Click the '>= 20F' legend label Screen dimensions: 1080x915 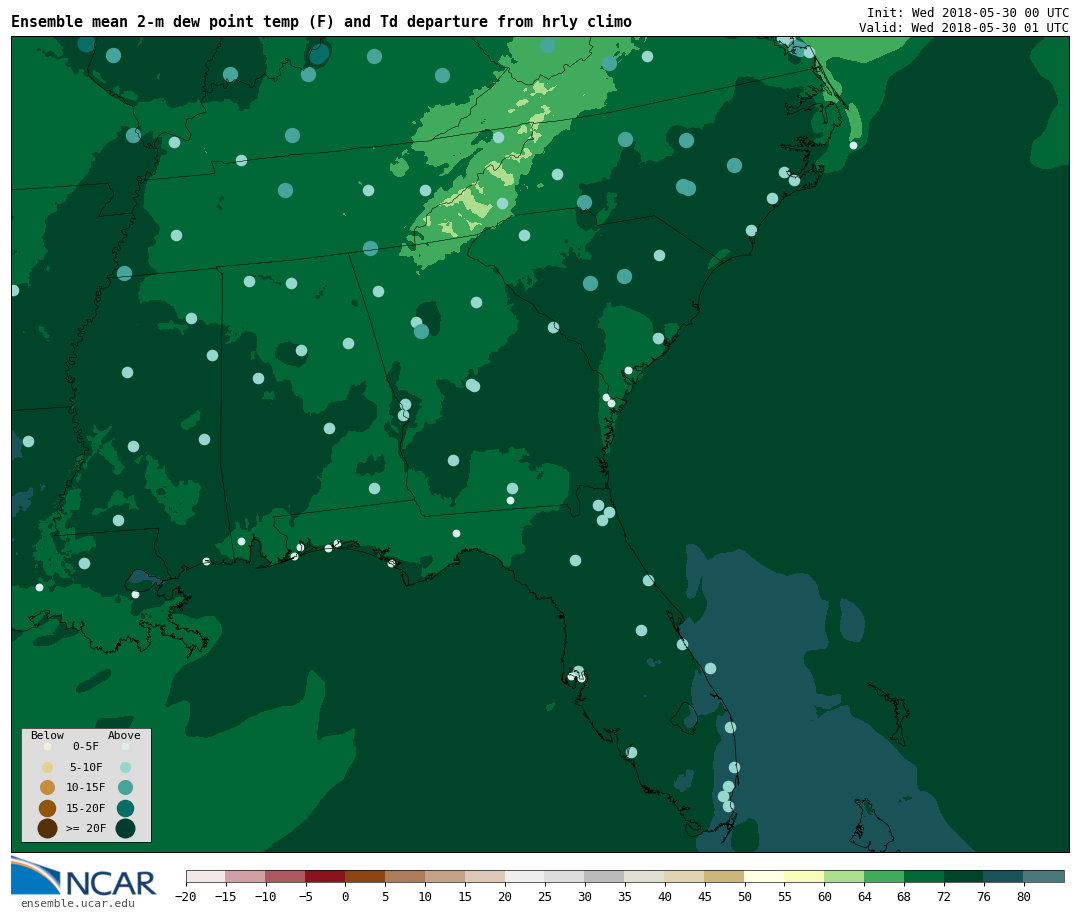pos(86,828)
